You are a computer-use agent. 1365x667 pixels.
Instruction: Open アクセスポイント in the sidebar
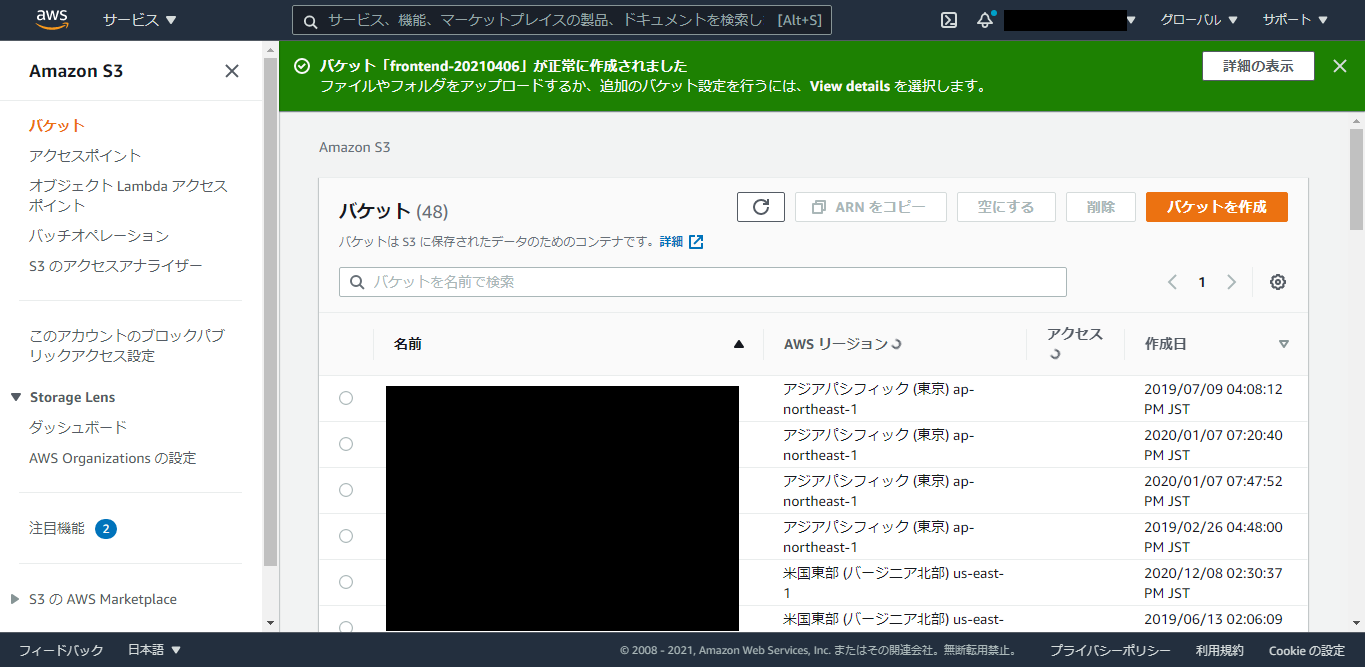(85, 155)
